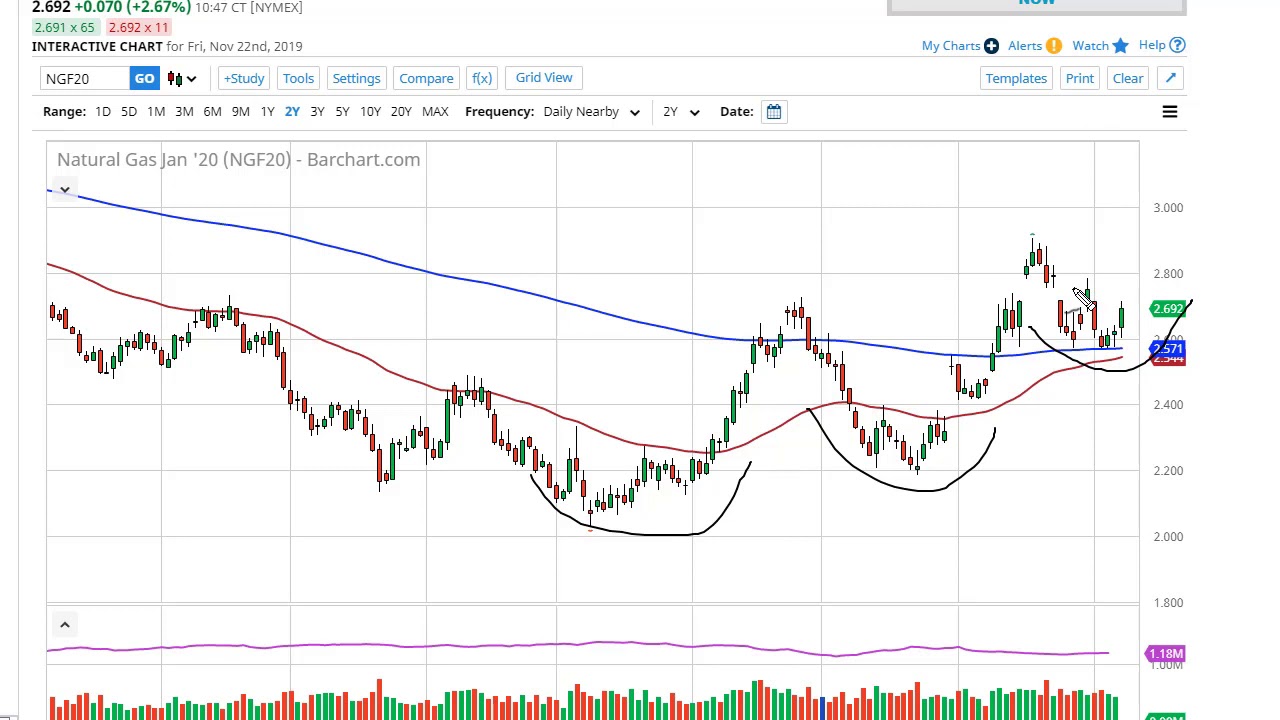Open the f(x) expressions button
1280x720 pixels.
(x=482, y=78)
